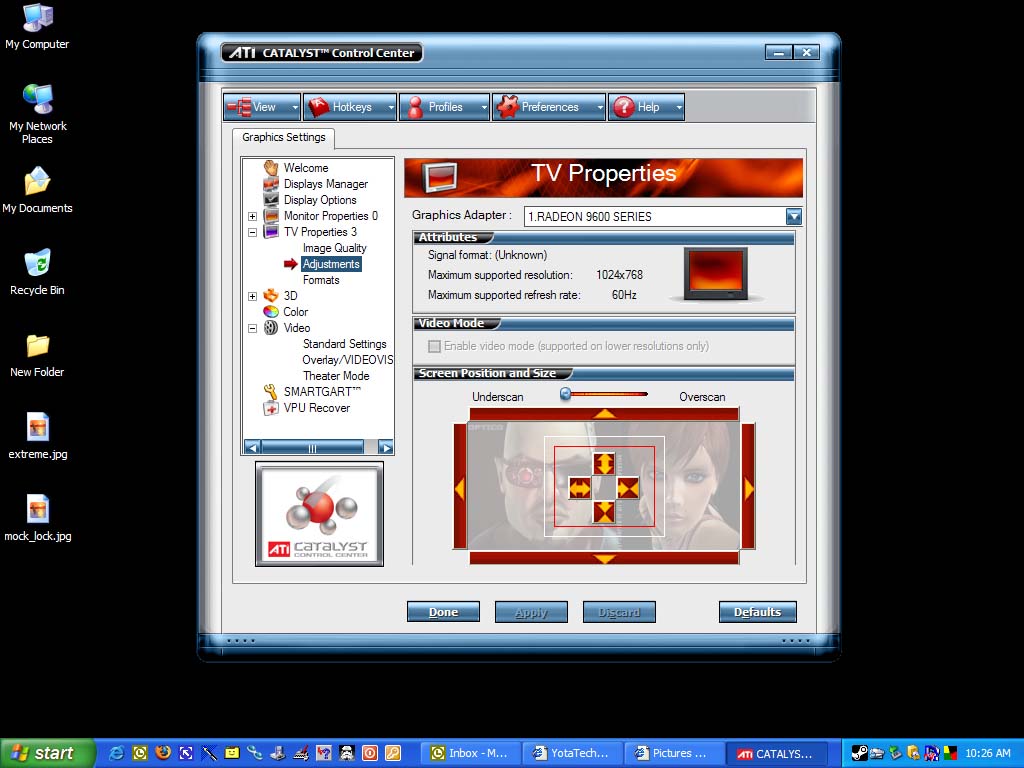Select Overlay/VIDEOVISION under Video
Viewport: 1024px width, 768px height.
coord(347,360)
